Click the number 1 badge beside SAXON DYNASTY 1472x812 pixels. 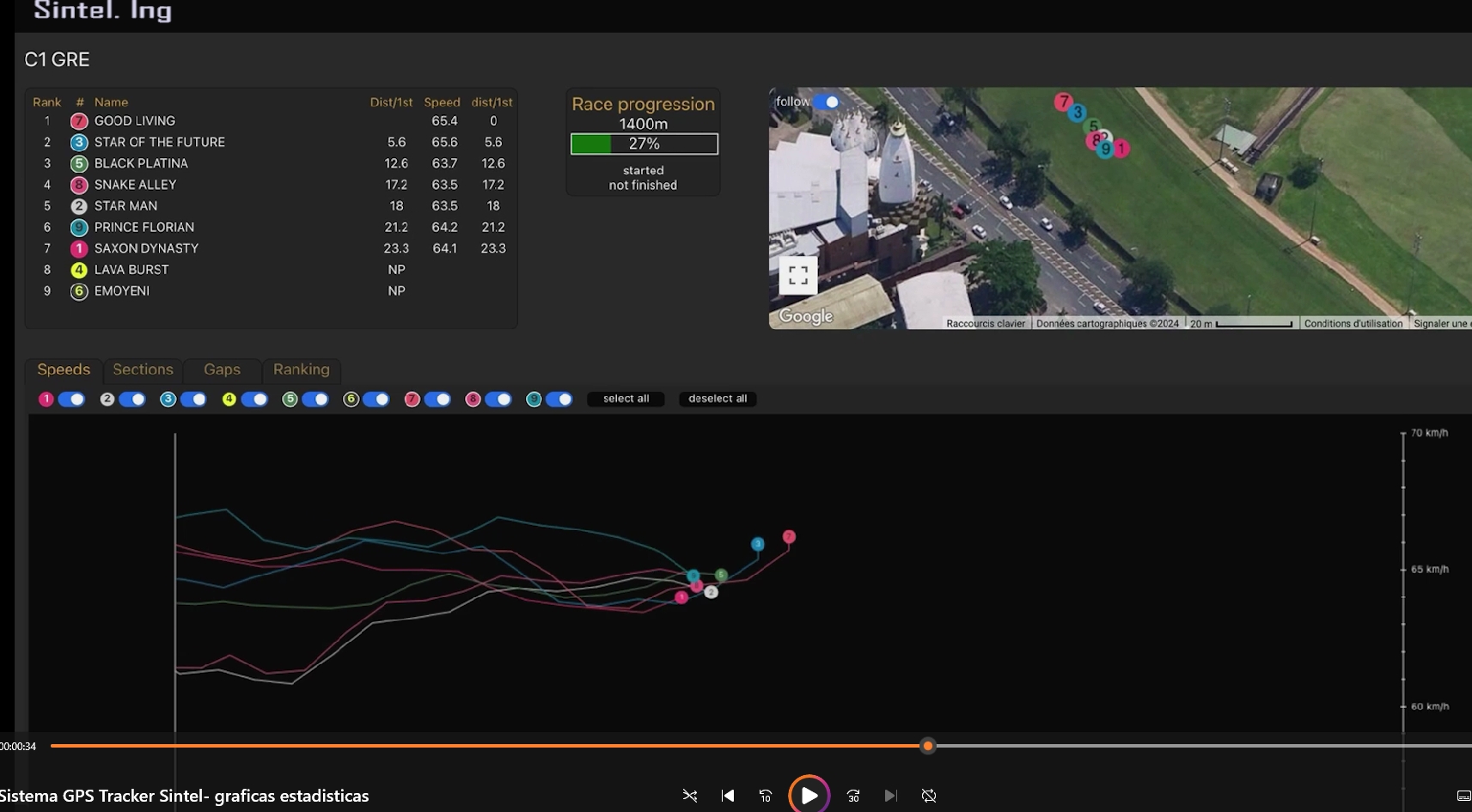point(78,248)
